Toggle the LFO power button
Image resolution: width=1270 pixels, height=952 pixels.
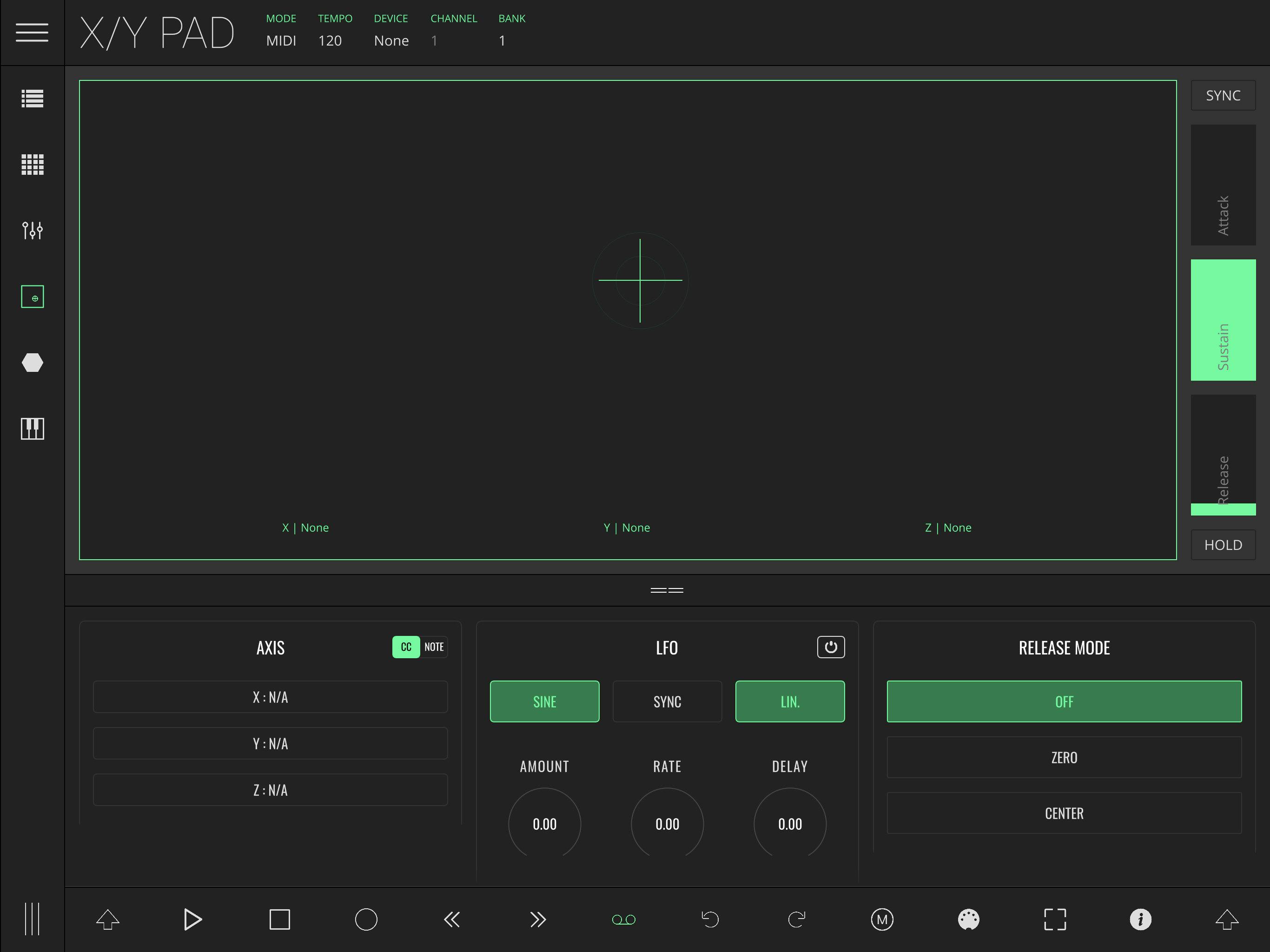(830, 647)
